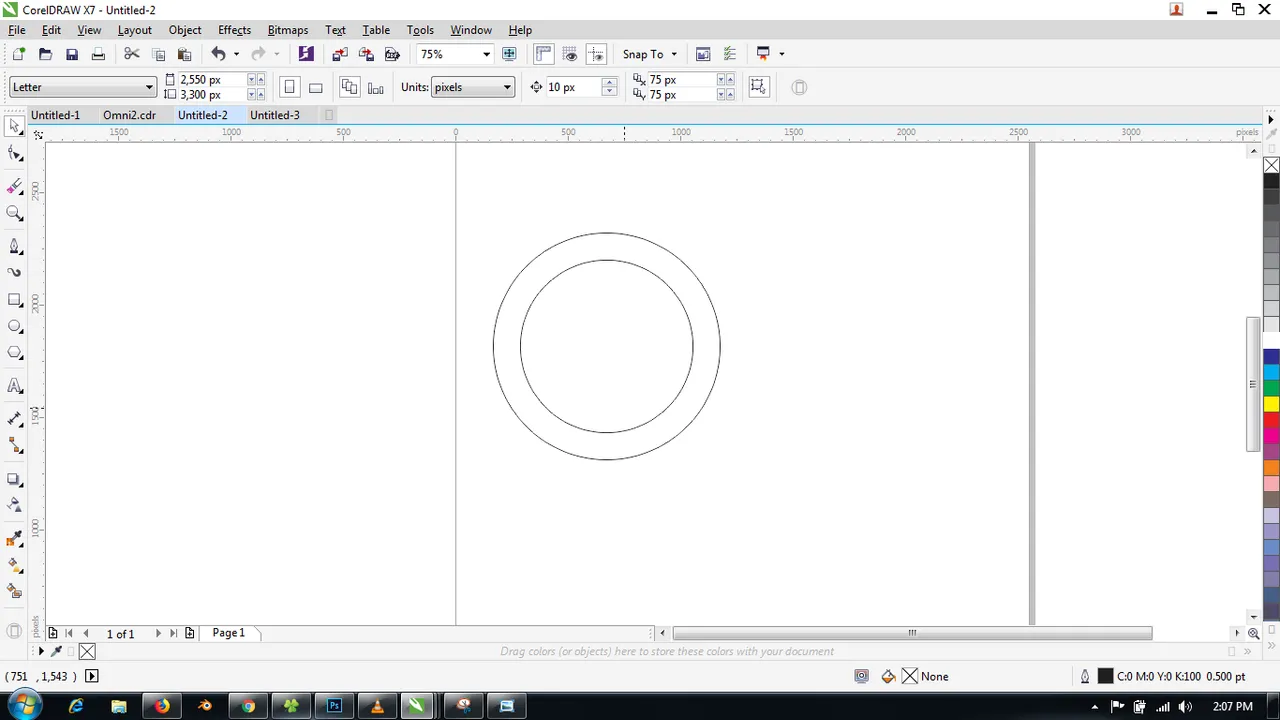Export the document

coord(366,54)
